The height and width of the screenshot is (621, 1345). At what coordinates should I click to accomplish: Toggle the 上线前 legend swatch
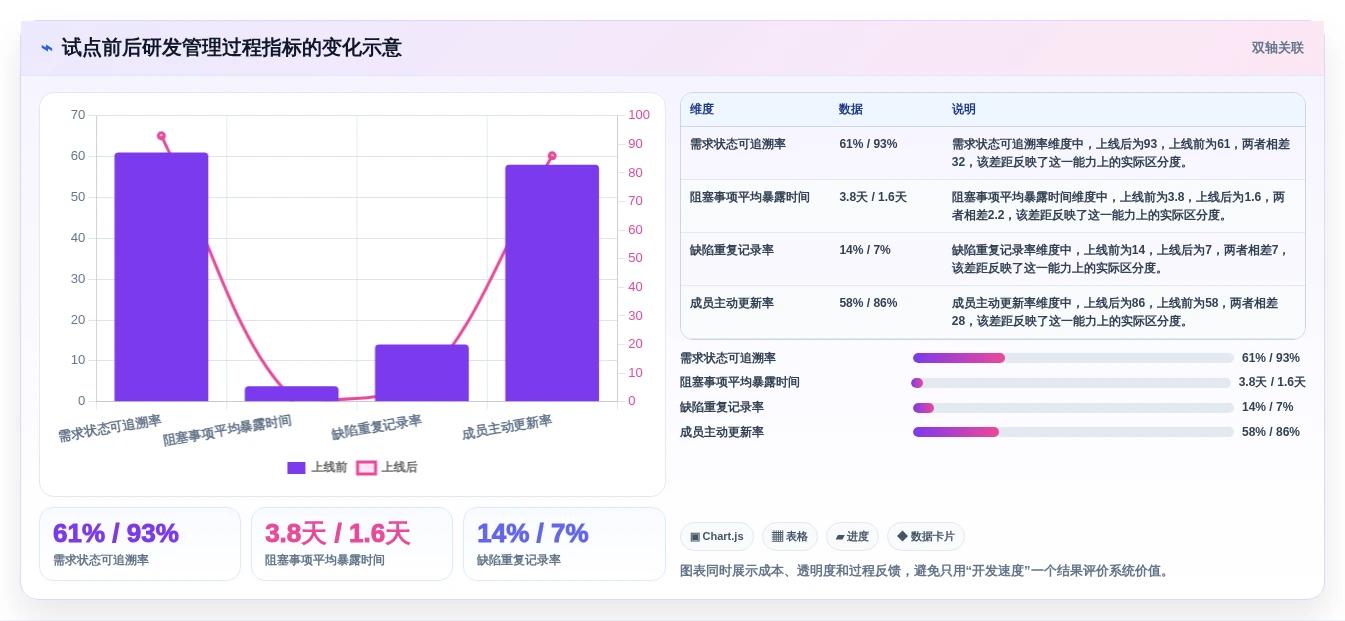[x=296, y=467]
